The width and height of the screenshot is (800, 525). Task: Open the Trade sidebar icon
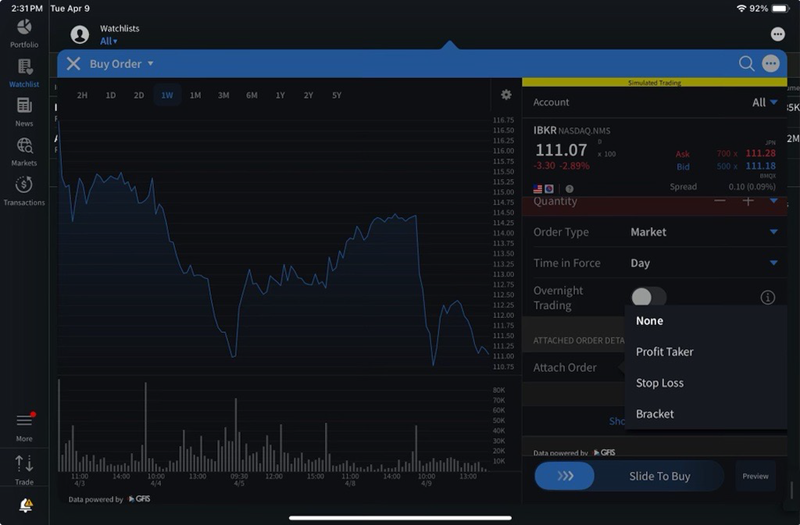pyautogui.click(x=24, y=469)
